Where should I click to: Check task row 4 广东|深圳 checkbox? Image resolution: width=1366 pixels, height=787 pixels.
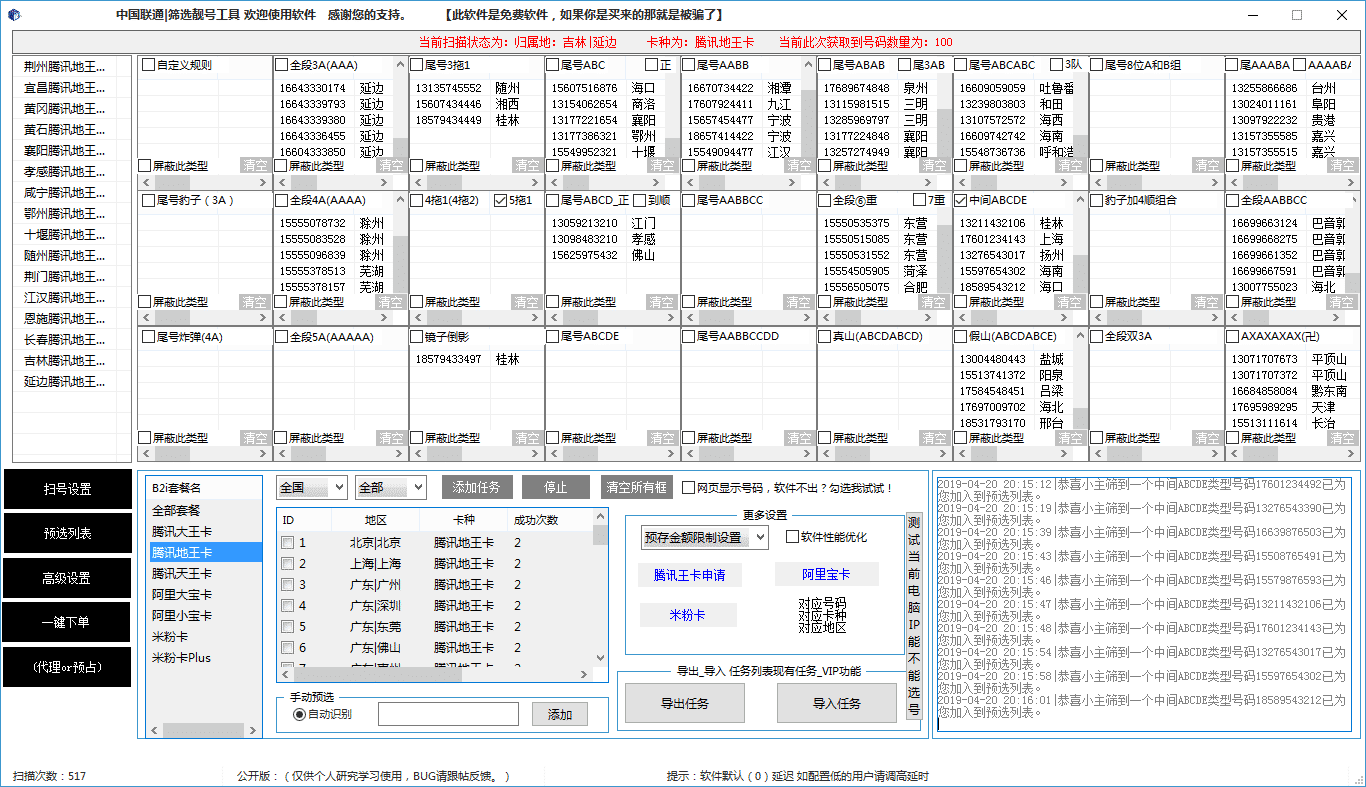click(x=288, y=606)
